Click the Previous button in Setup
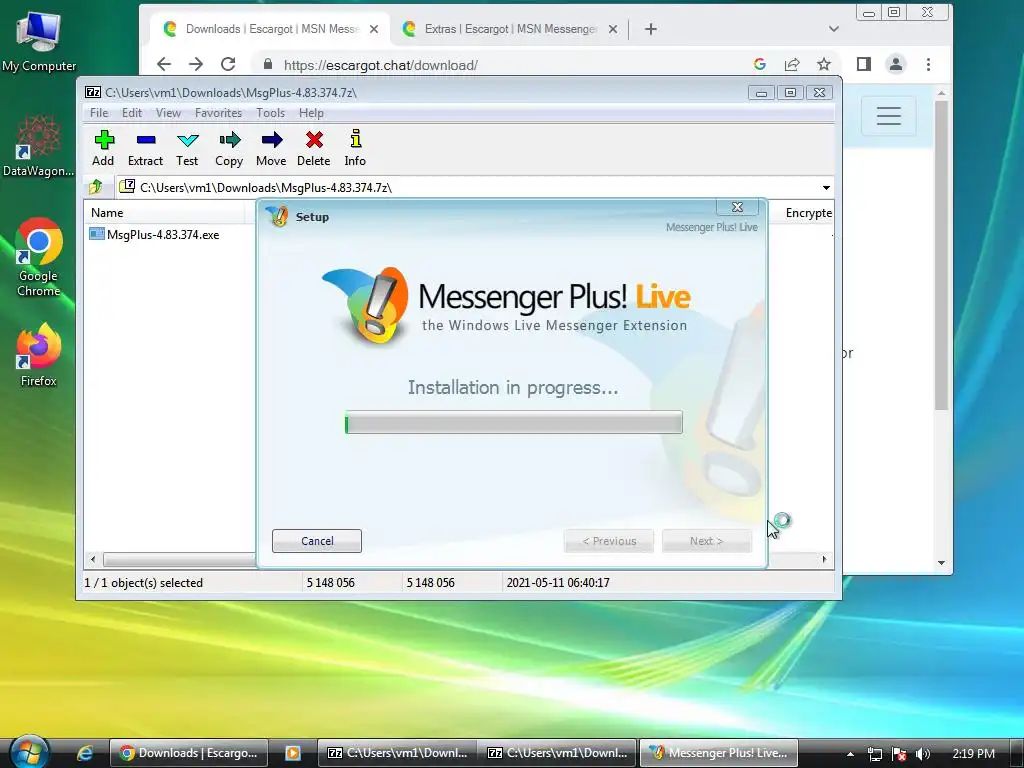 609,541
